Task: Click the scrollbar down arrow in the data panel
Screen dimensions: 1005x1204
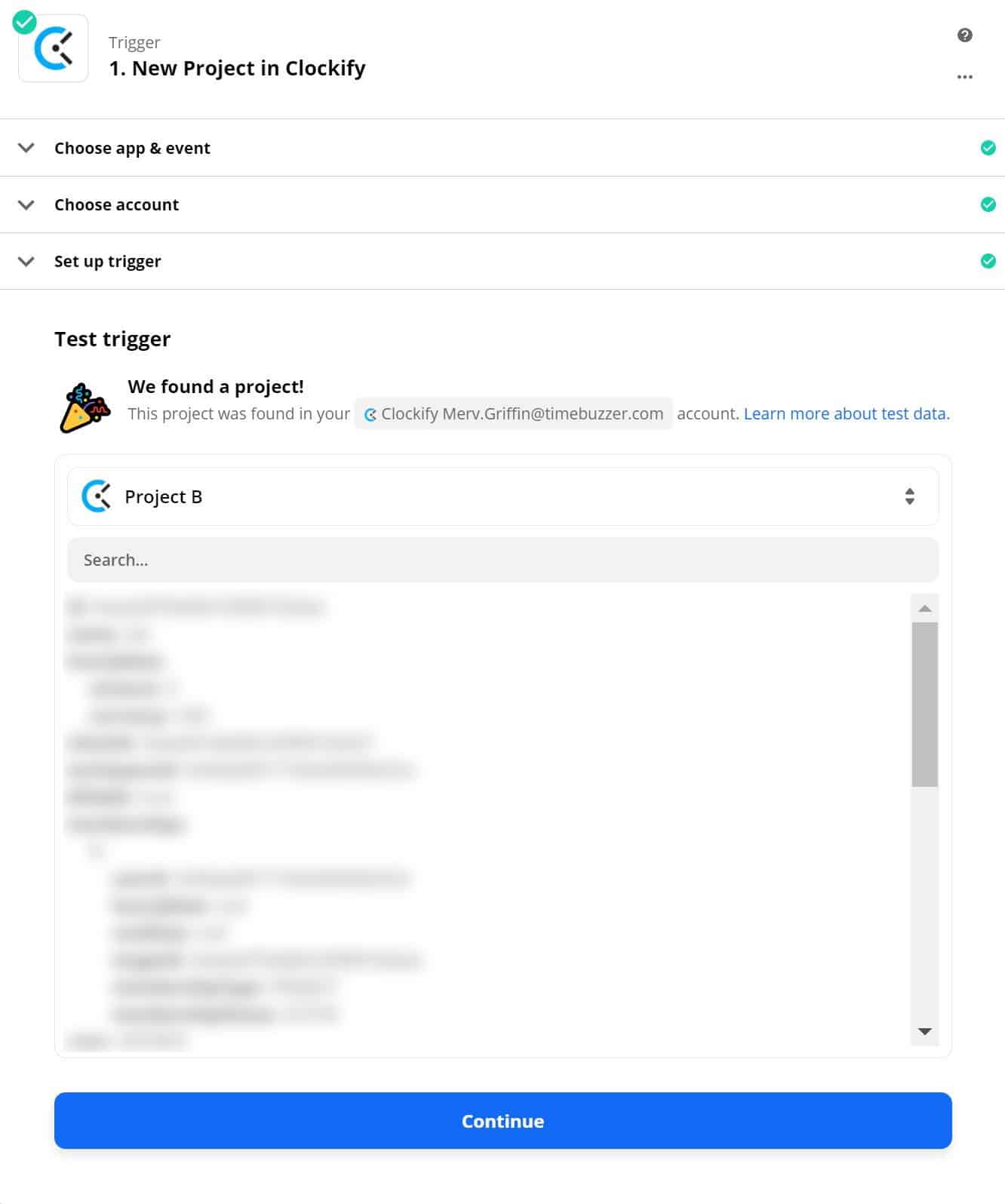Action: pyautogui.click(x=925, y=1031)
